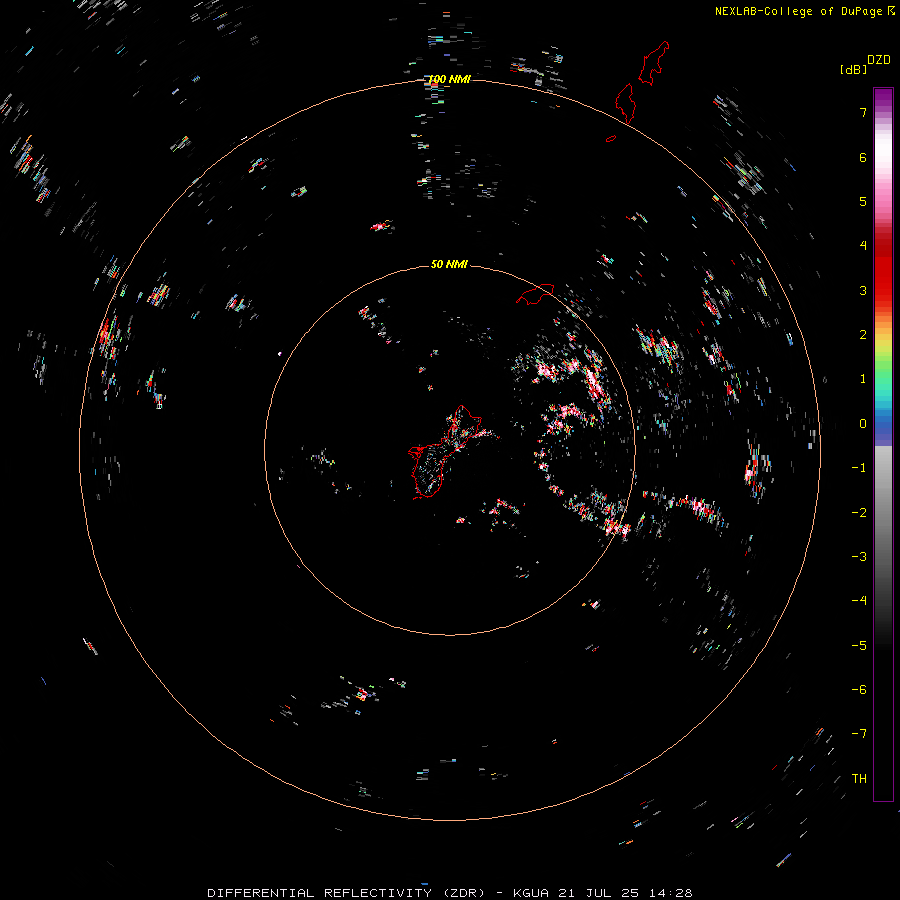Click the 0 dB value on the color scale
Viewport: 900px width, 900px height.
pos(863,424)
